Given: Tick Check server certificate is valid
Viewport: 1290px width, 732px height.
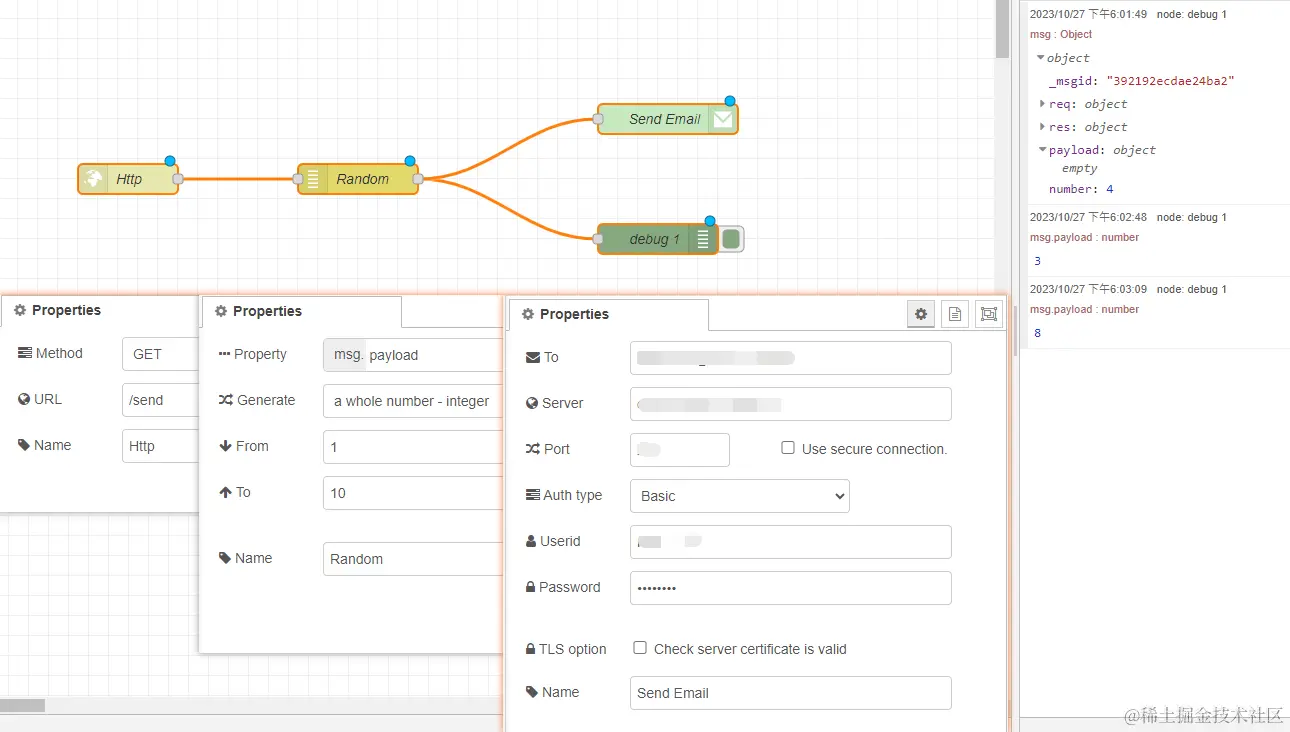Looking at the screenshot, I should click(640, 648).
